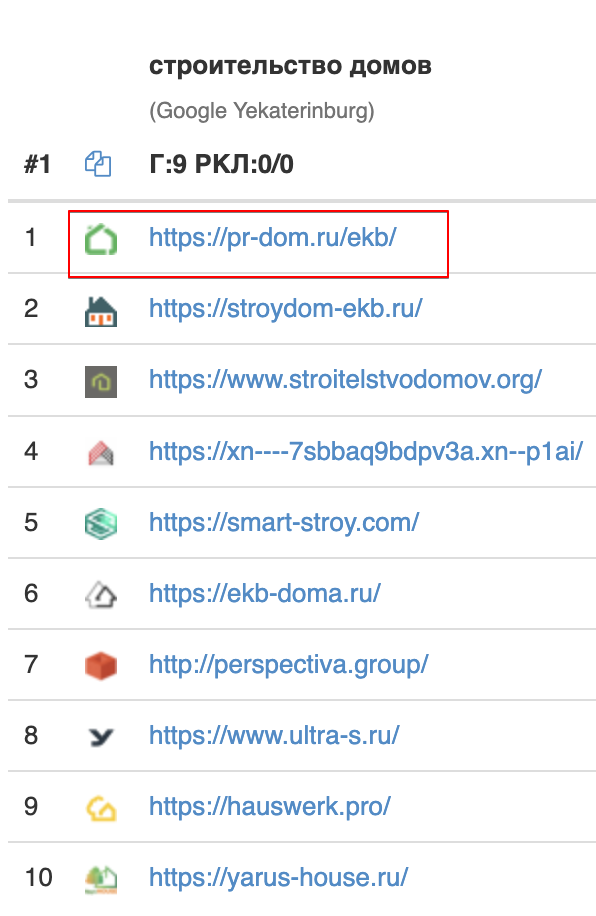The image size is (596, 916).
Task: Click the red cube favicon for perspectiva.group
Action: [101, 666]
